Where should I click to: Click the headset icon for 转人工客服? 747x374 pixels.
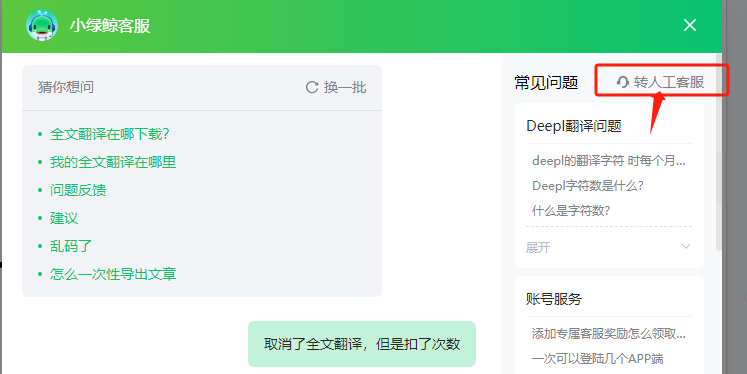point(623,82)
